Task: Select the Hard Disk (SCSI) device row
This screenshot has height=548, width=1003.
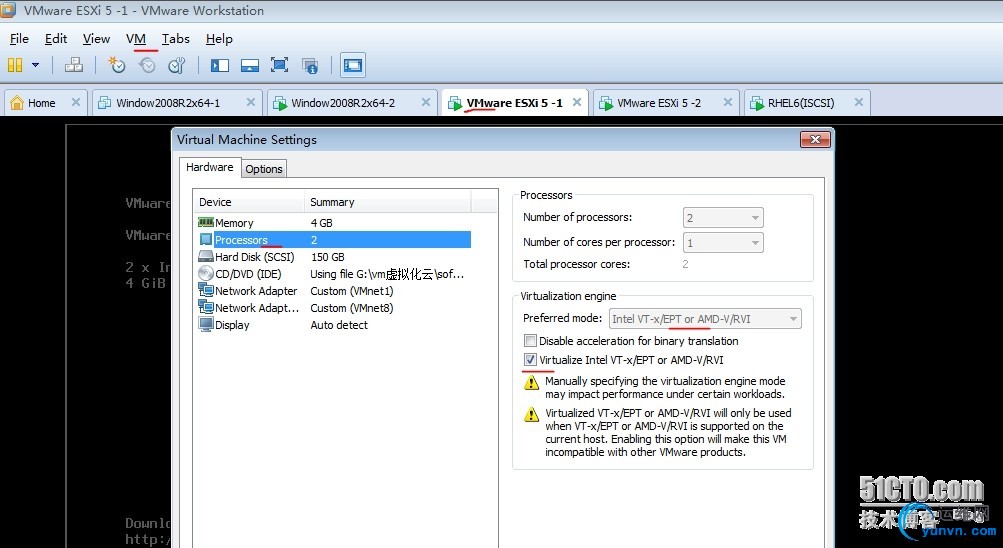Action: (x=333, y=256)
